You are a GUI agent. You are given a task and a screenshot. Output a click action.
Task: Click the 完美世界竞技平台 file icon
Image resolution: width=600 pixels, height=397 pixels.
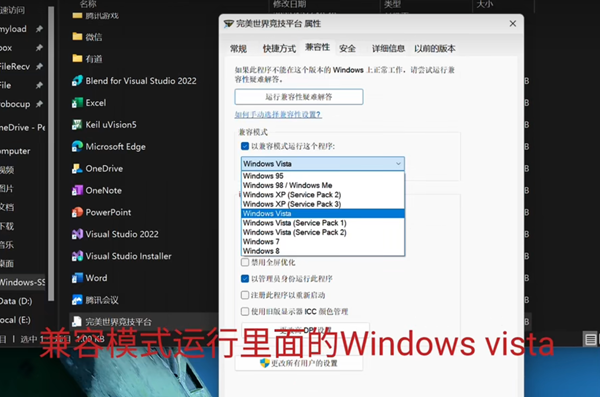(x=77, y=322)
